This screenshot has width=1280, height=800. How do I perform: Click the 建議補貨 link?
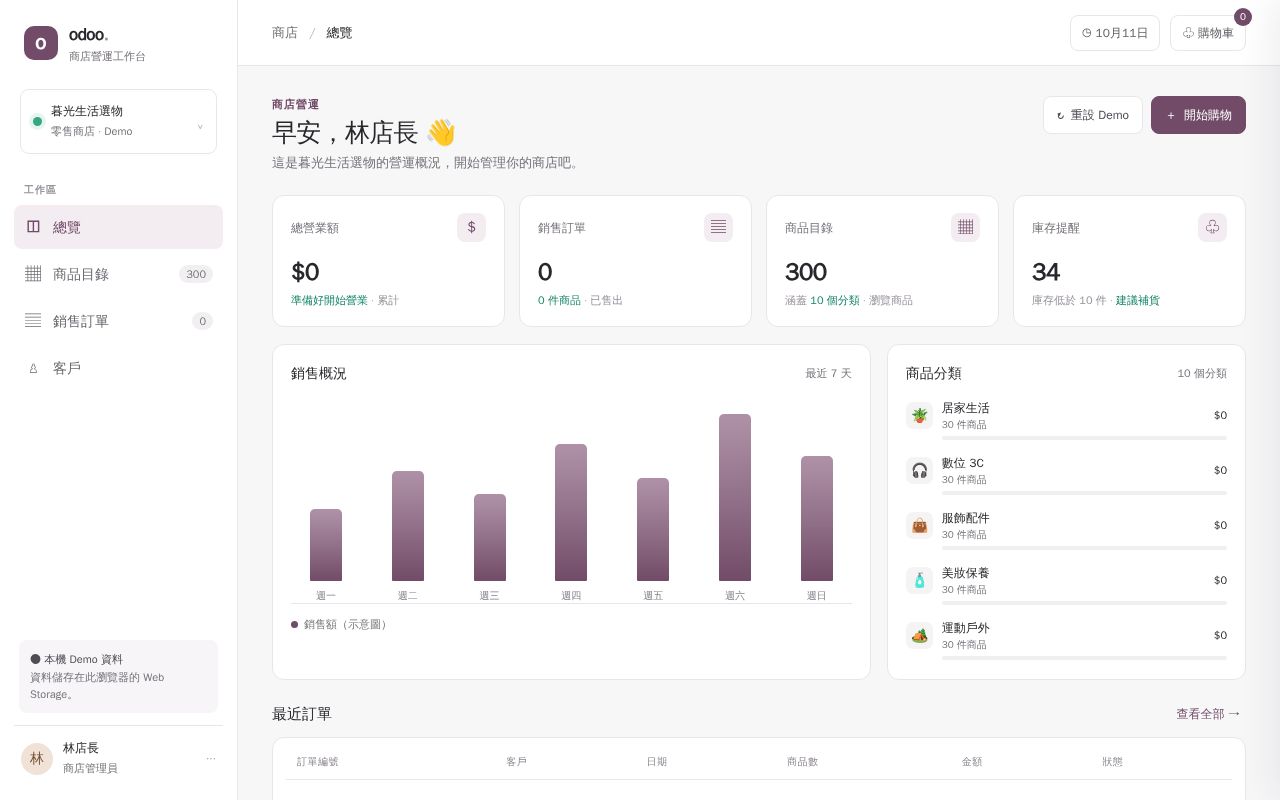click(1138, 300)
